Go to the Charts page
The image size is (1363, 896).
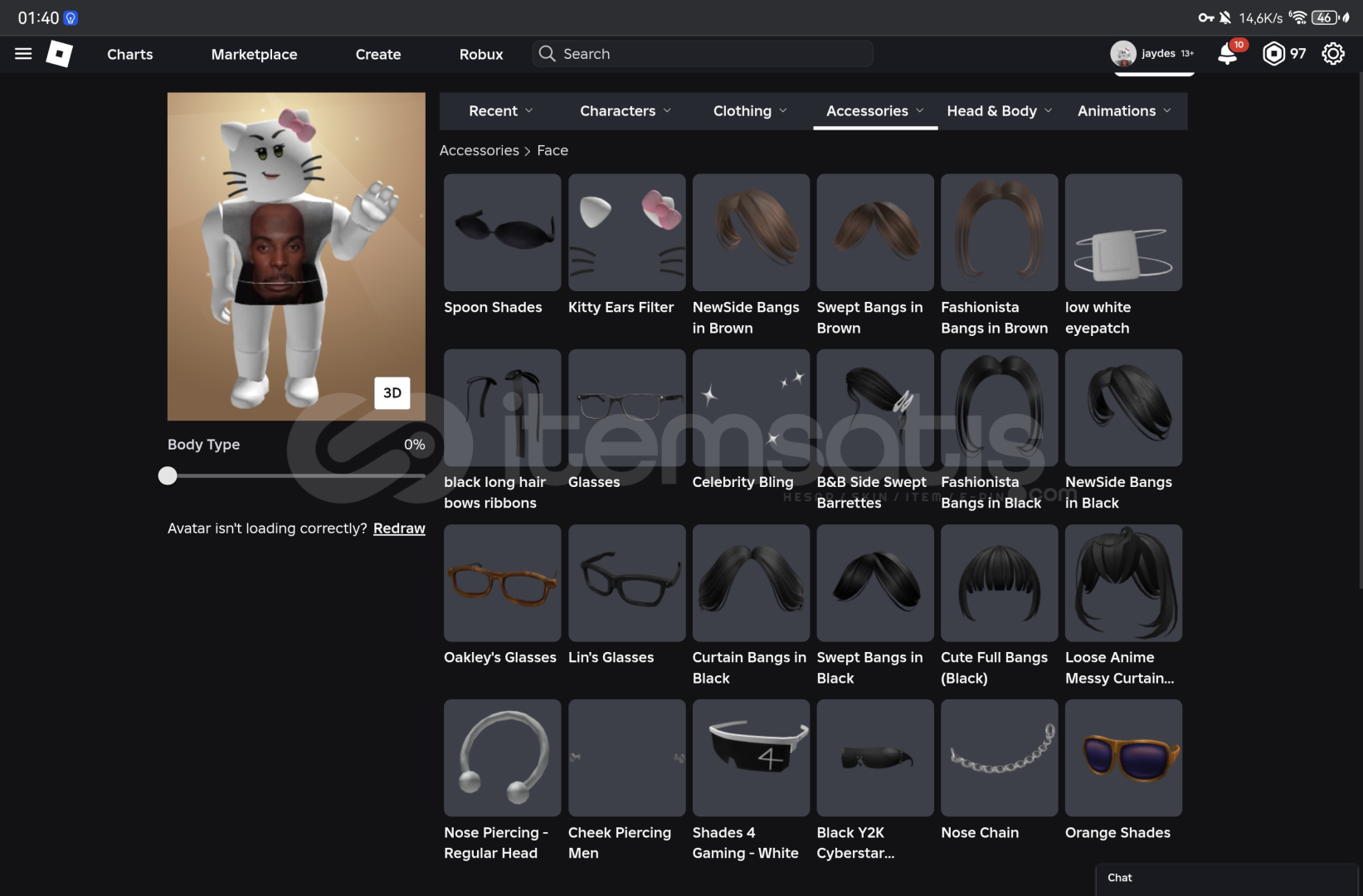tap(130, 54)
